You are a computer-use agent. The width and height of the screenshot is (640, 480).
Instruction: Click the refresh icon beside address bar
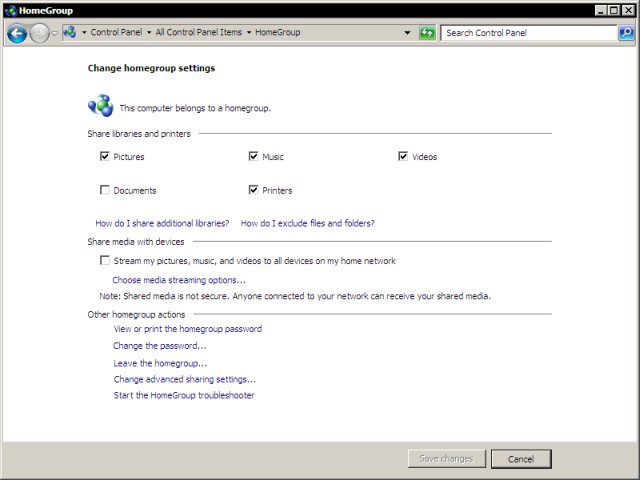pyautogui.click(x=427, y=33)
